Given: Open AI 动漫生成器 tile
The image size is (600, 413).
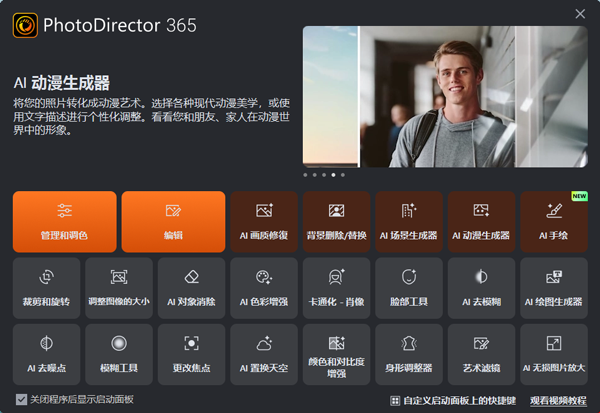Looking at the screenshot, I should pos(481,222).
